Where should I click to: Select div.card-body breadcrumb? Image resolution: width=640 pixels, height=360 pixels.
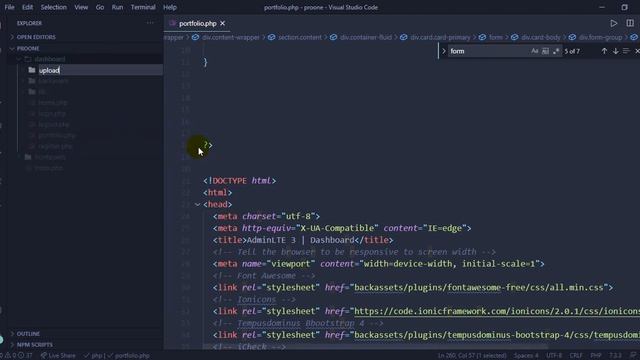click(x=541, y=38)
